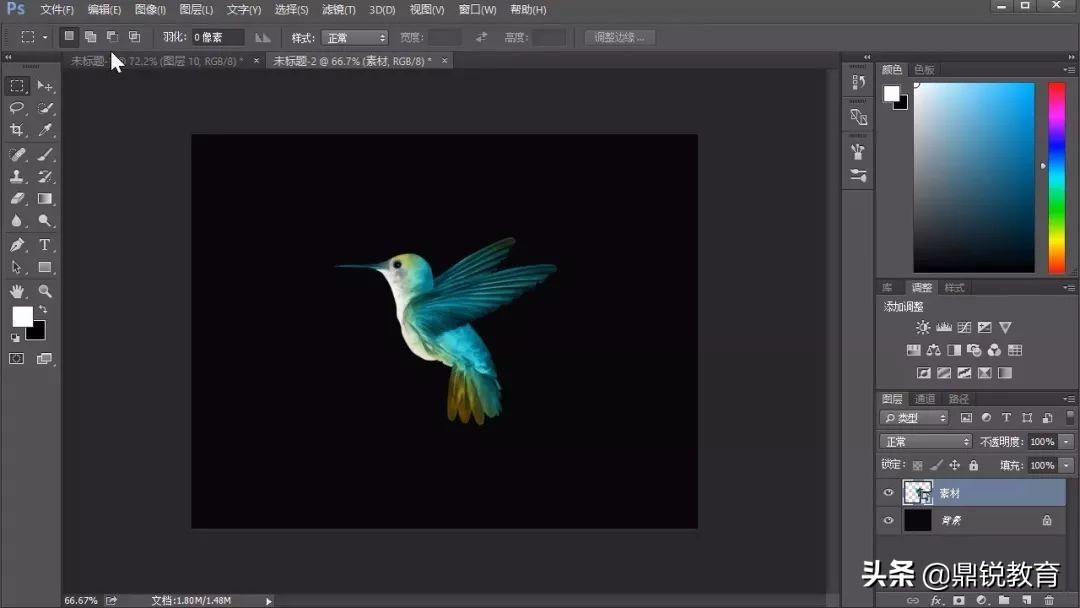This screenshot has width=1080, height=608.
Task: Switch to the 通道 channels tab
Action: [x=924, y=399]
